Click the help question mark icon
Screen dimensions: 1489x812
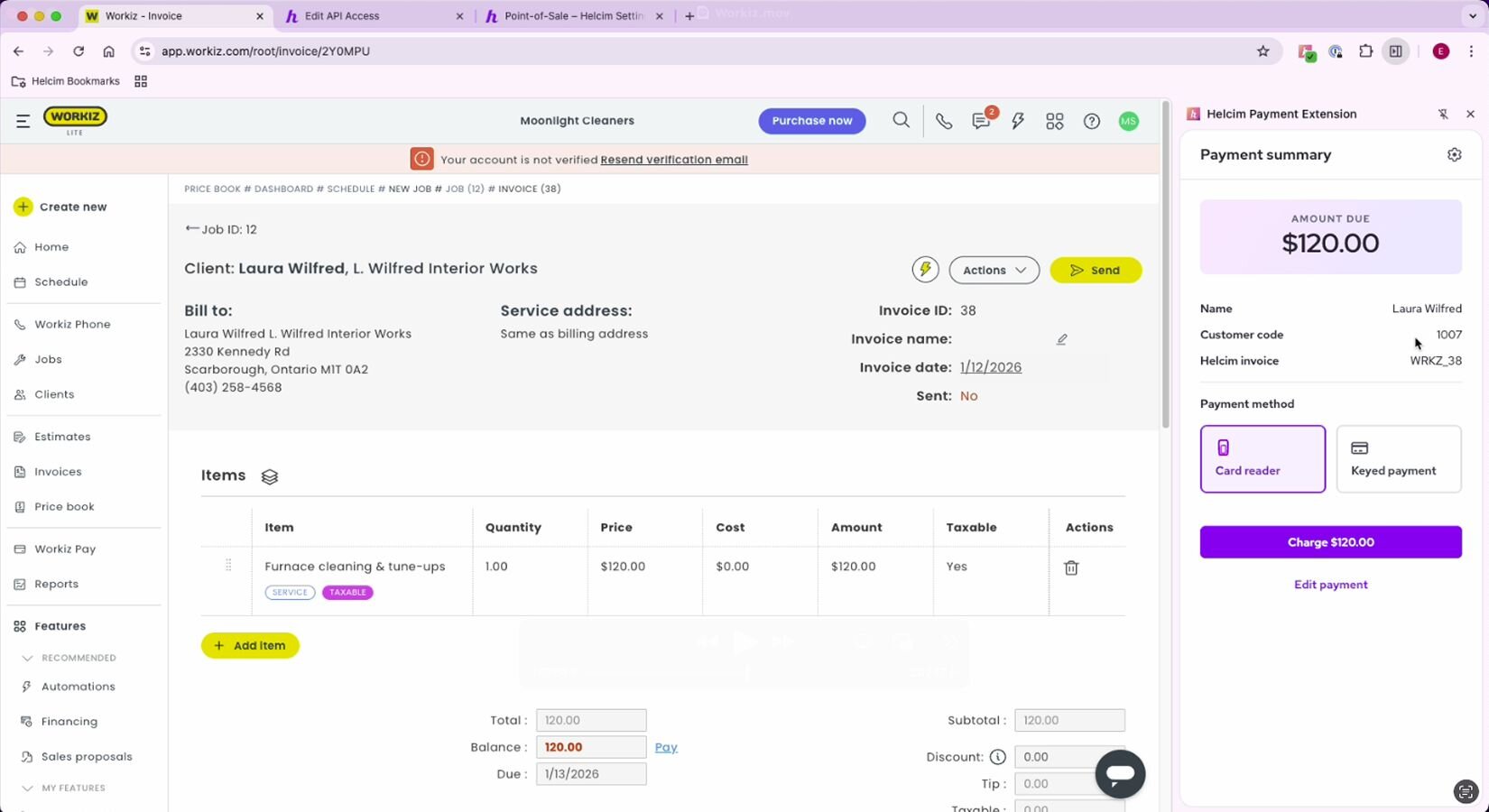click(1092, 121)
